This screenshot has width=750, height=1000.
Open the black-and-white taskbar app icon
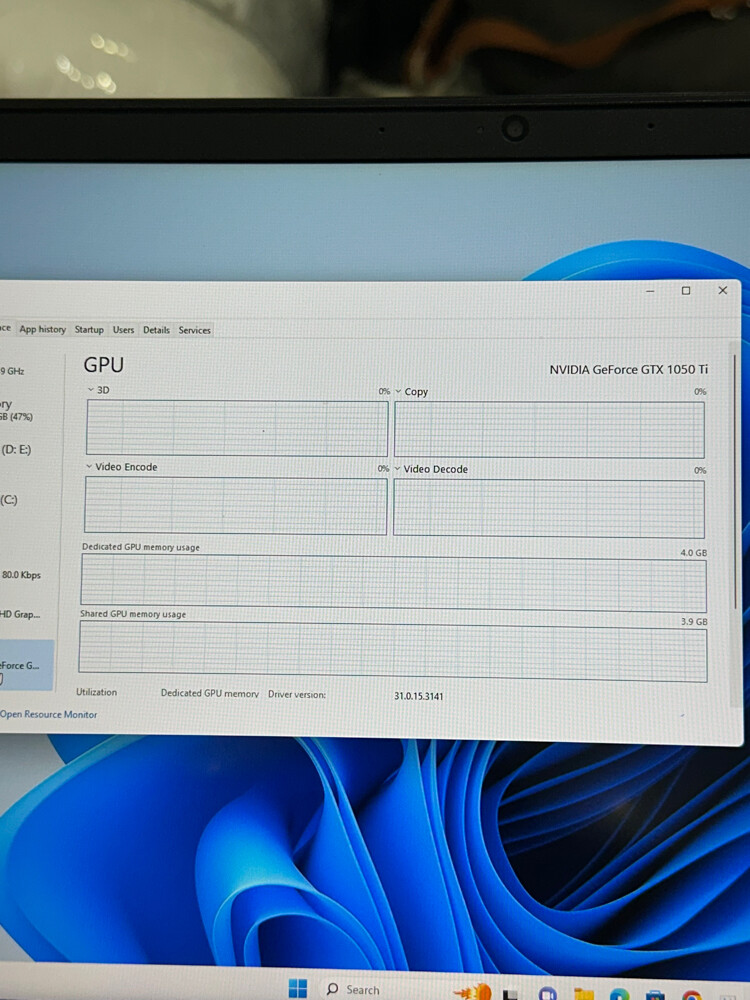pos(510,994)
